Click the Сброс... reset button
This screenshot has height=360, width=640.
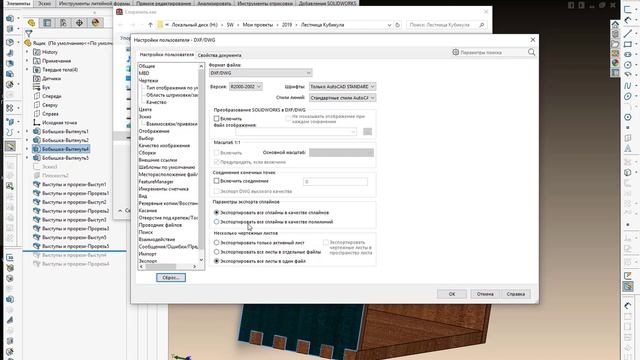pos(171,278)
